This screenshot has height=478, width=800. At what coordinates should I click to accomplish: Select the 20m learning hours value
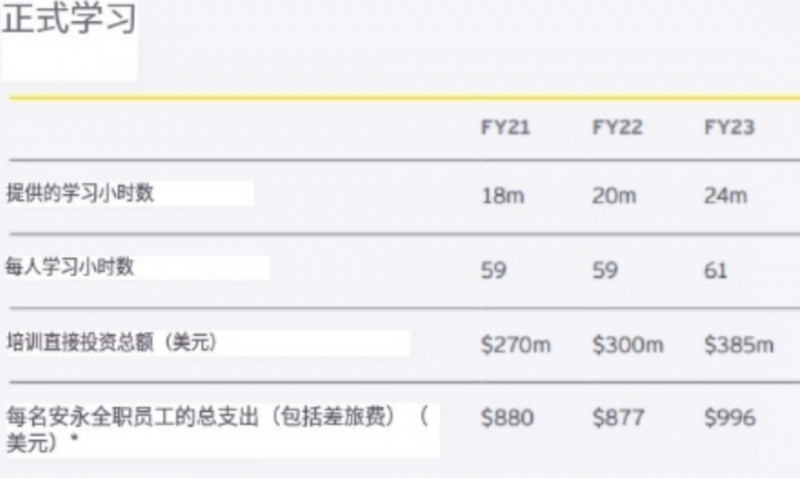614,196
